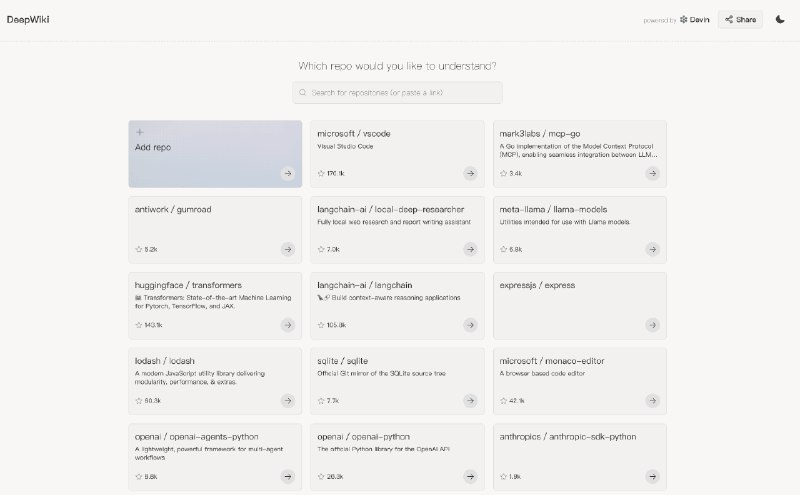Click the arrow on Add repo card
Screen dimensions: 800x495
point(287,173)
